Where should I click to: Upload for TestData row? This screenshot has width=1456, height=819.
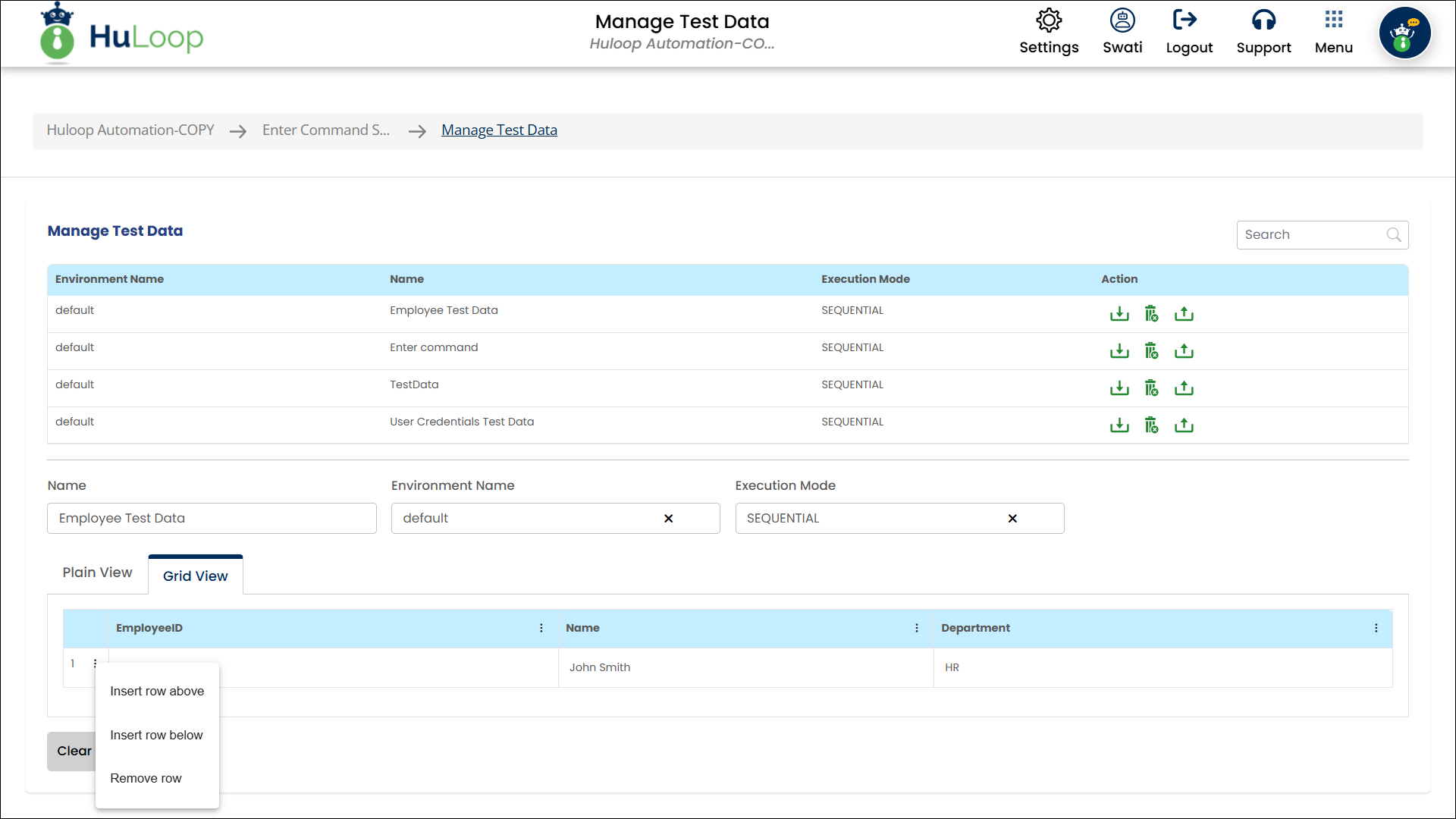(x=1184, y=388)
